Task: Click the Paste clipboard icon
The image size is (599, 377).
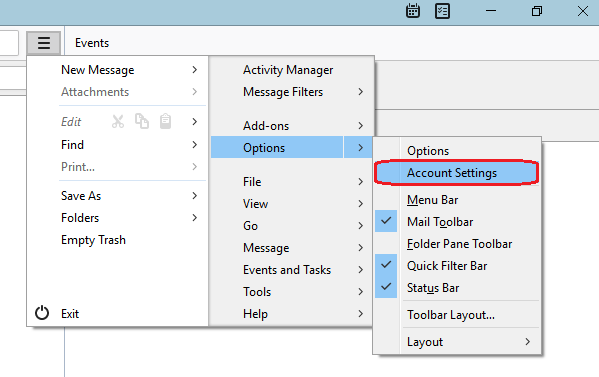Action: (x=165, y=121)
